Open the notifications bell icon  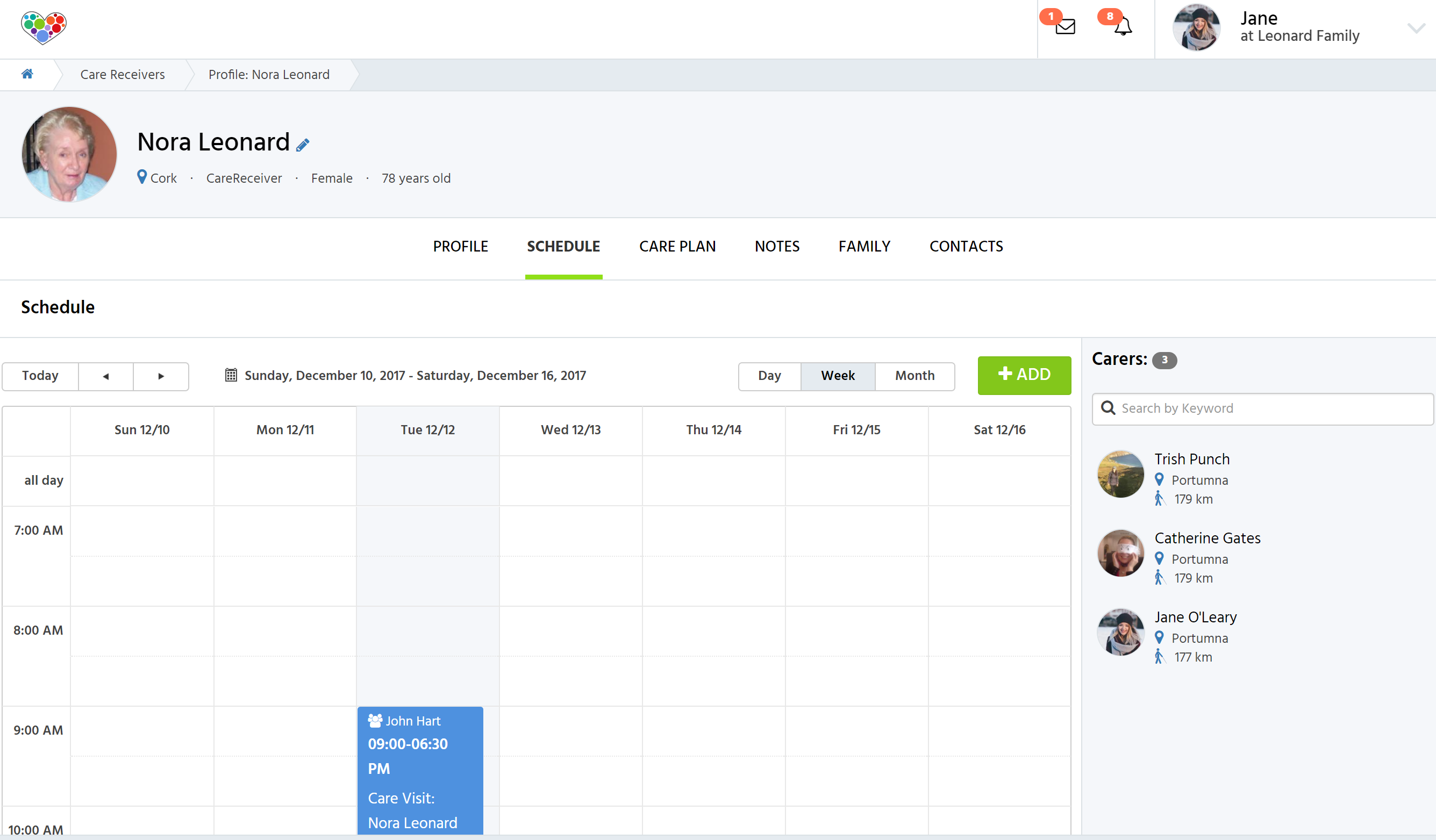click(x=1123, y=27)
